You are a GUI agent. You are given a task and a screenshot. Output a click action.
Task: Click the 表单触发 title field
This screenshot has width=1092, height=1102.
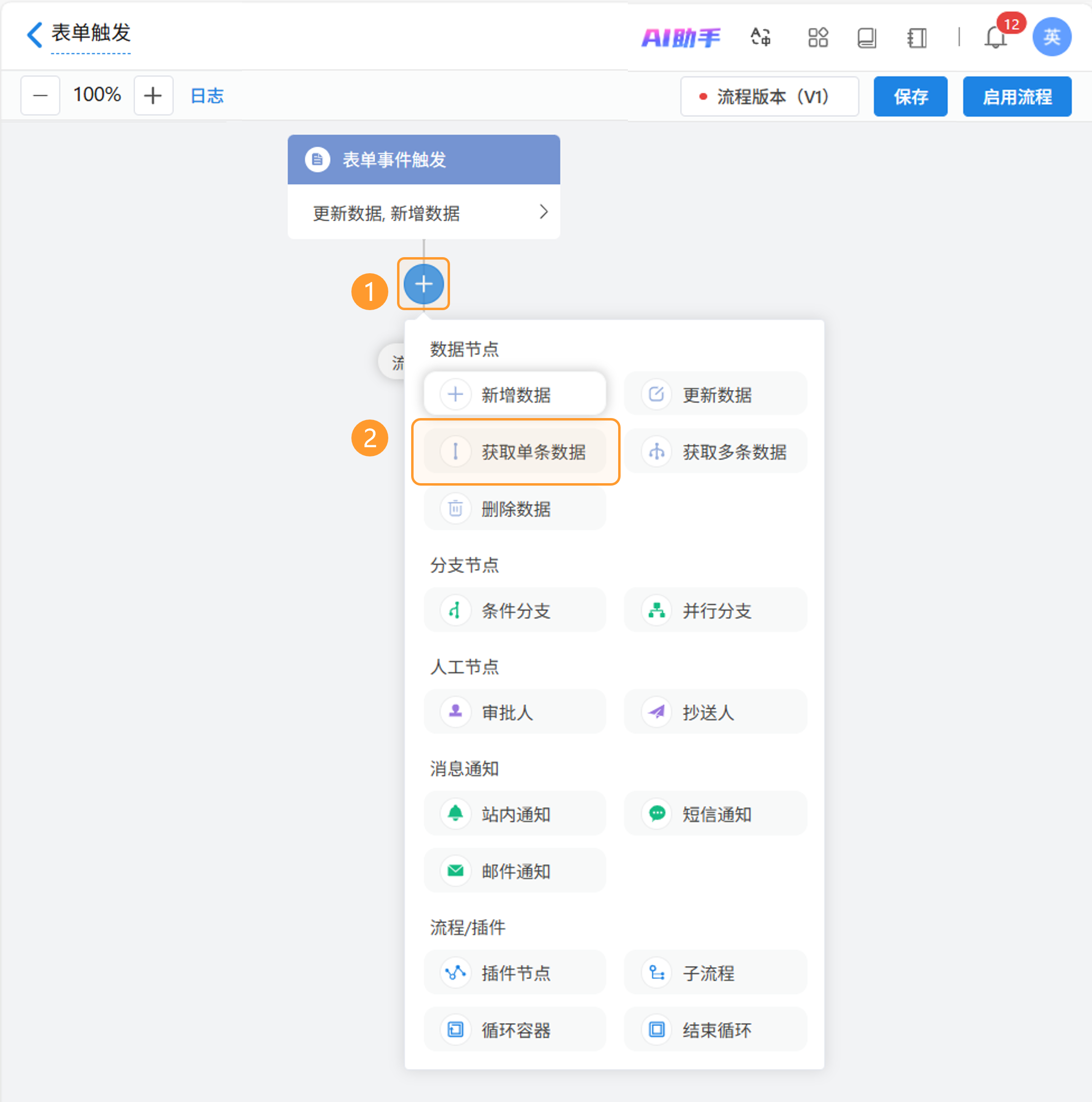pyautogui.click(x=91, y=33)
